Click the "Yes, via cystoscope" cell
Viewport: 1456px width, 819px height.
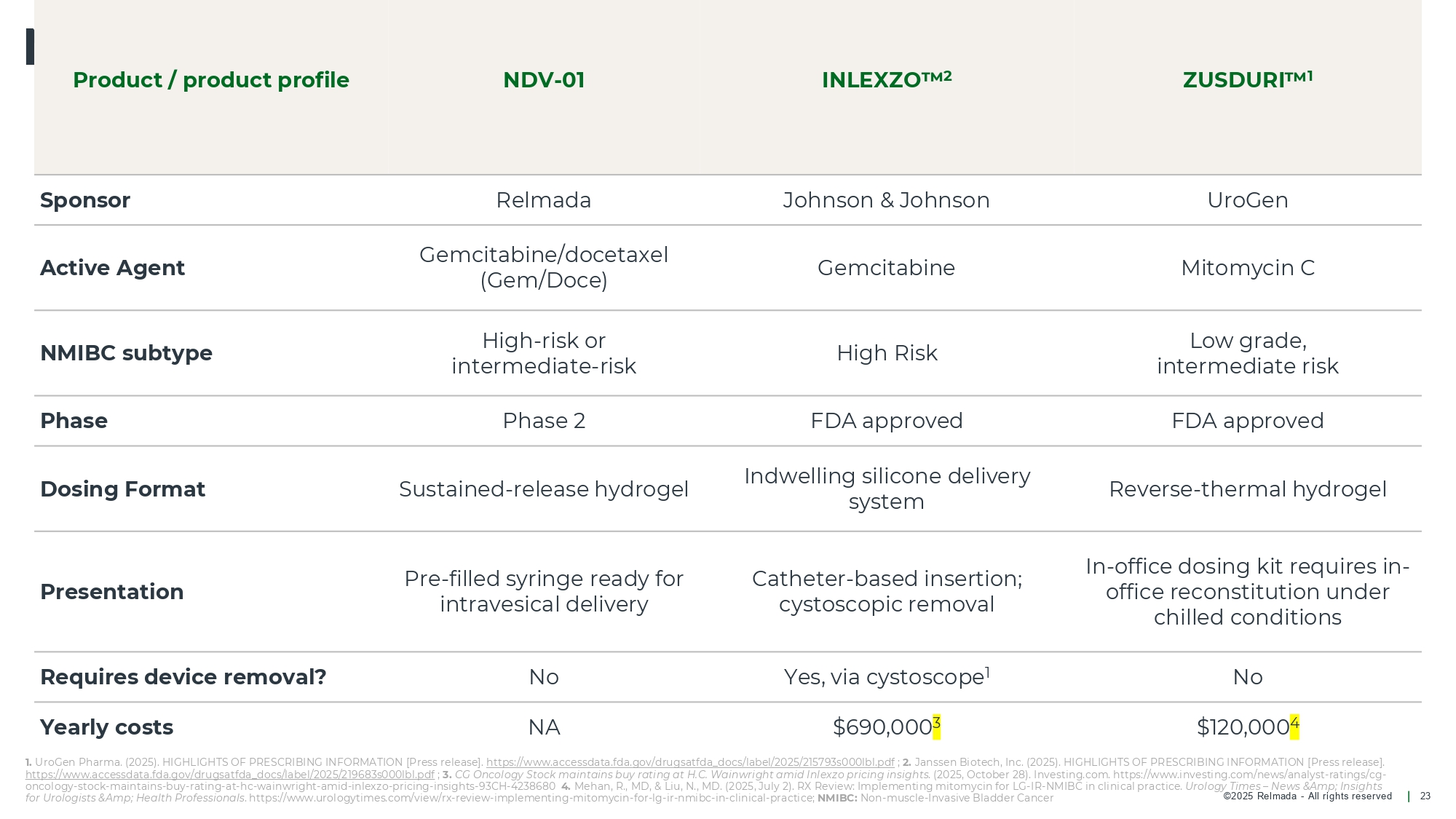pyautogui.click(x=885, y=677)
